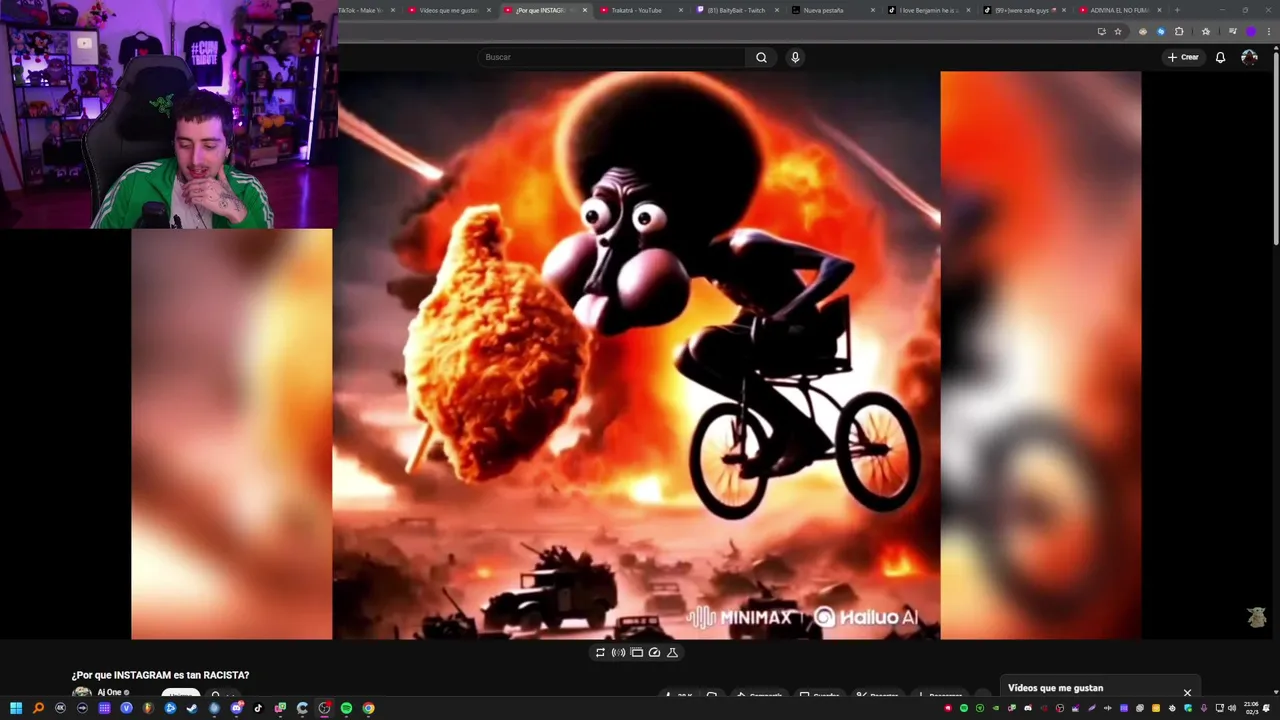This screenshot has height=720, width=1280.
Task: Toggle the loop icon below the video
Action: click(600, 652)
